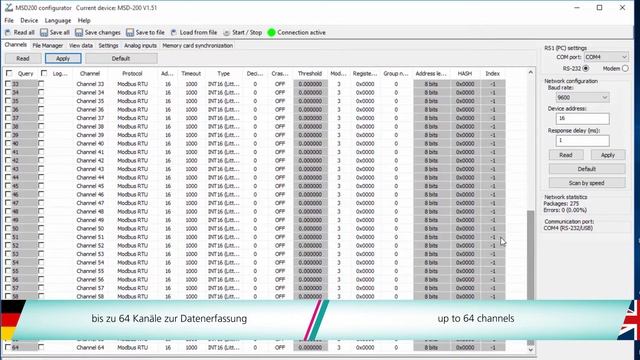Enable the query checkbox for row 33

8,84
